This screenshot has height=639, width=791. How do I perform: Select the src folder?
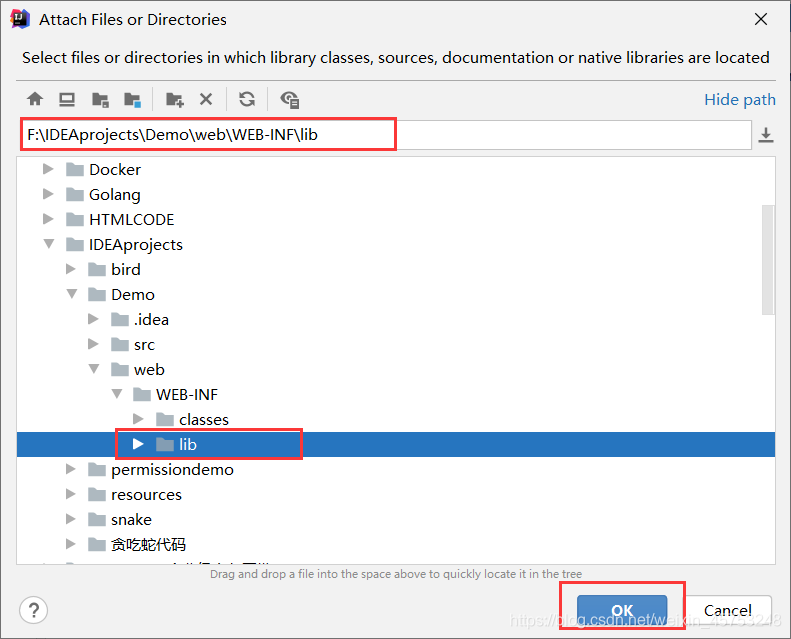pyautogui.click(x=133, y=344)
